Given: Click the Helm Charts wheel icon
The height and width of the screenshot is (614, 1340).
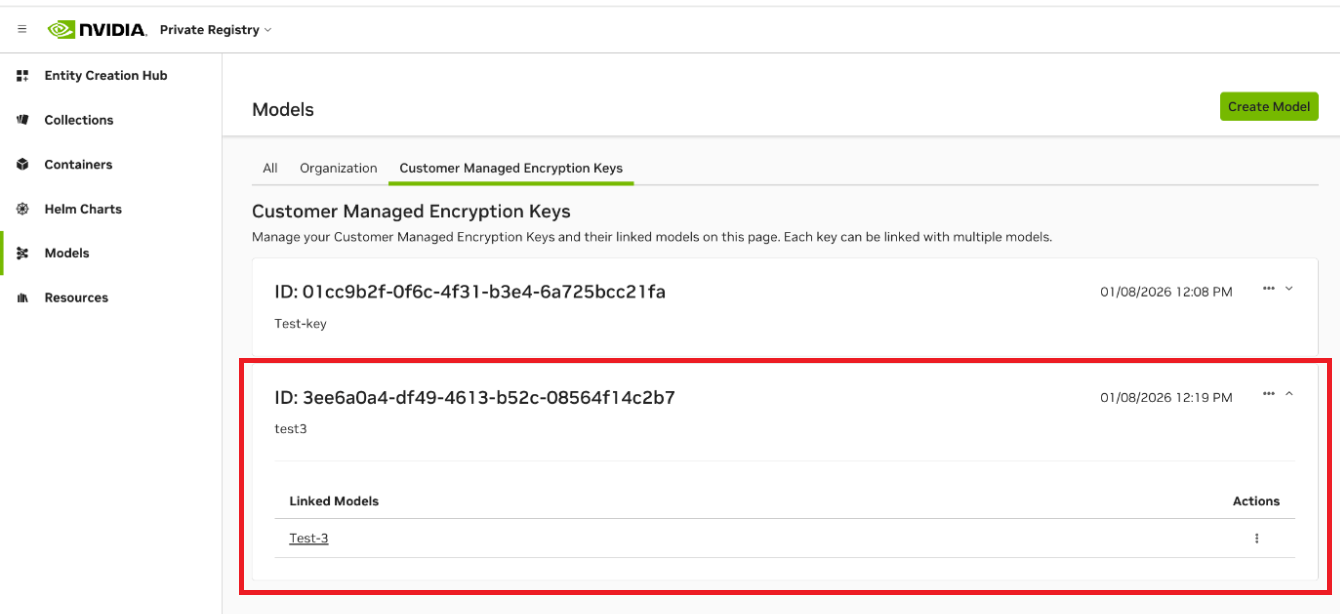Looking at the screenshot, I should click(23, 209).
